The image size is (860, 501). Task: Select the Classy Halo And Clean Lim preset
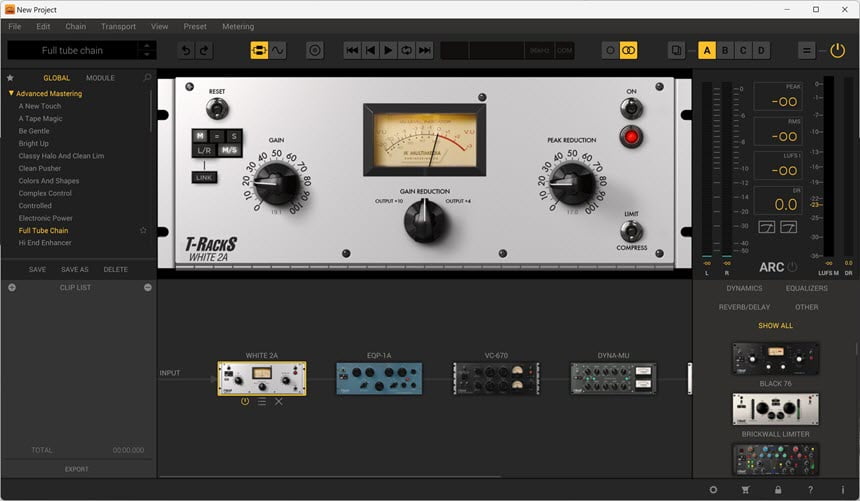[x=61, y=156]
